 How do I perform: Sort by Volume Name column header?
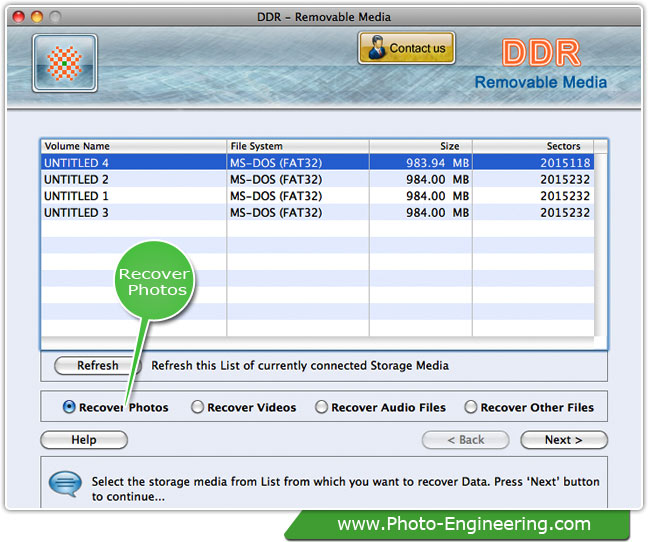133,146
